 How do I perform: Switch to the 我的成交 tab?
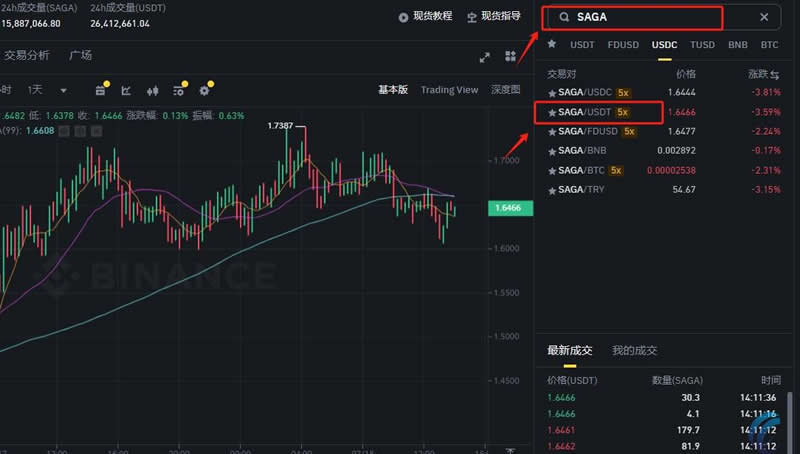tap(635, 350)
